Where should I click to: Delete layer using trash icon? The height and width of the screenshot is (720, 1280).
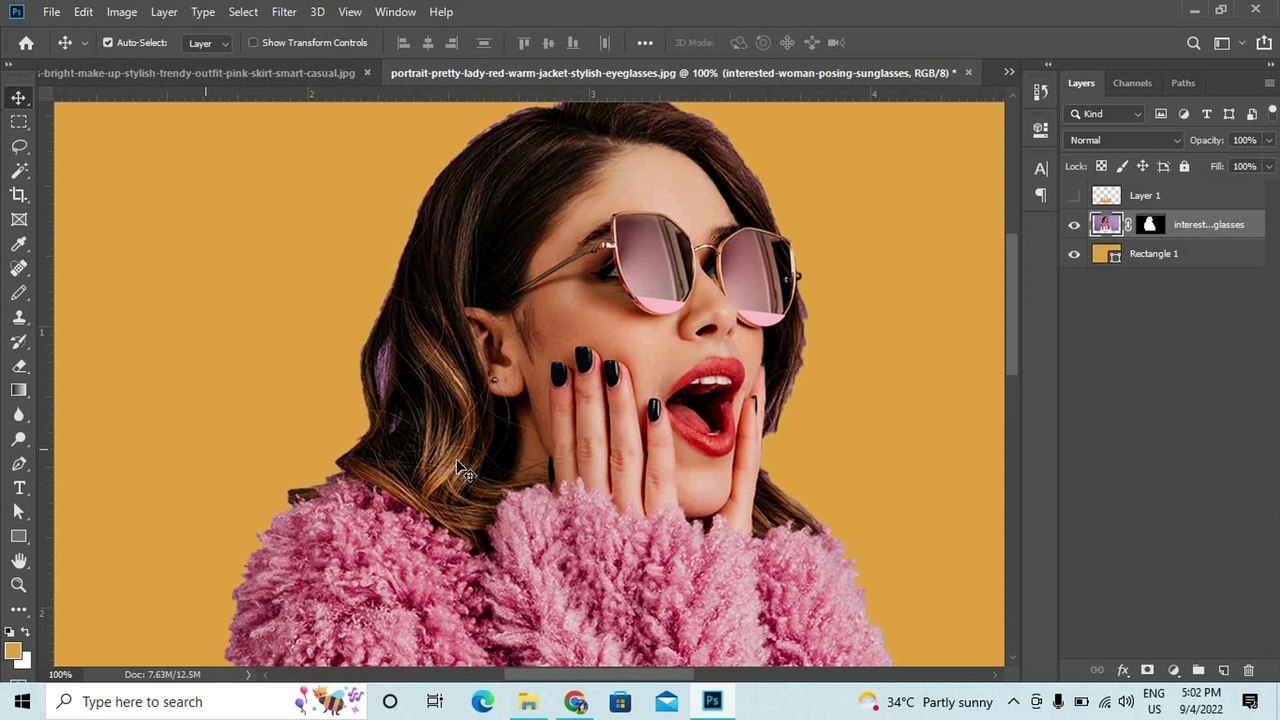click(x=1248, y=670)
